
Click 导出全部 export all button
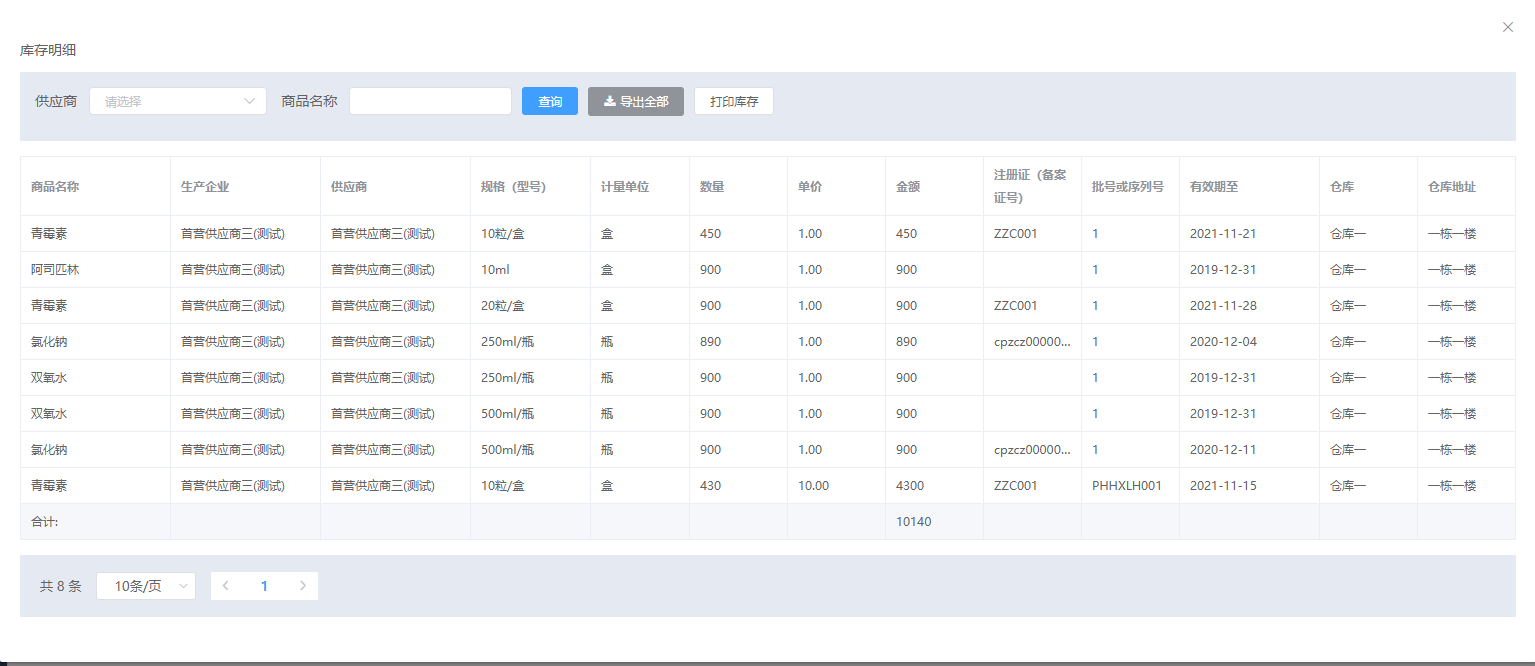635,101
